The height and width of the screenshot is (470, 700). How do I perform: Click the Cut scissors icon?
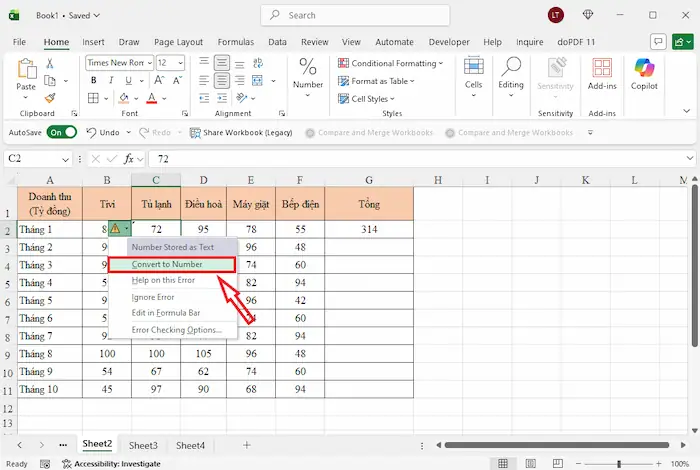tap(49, 63)
